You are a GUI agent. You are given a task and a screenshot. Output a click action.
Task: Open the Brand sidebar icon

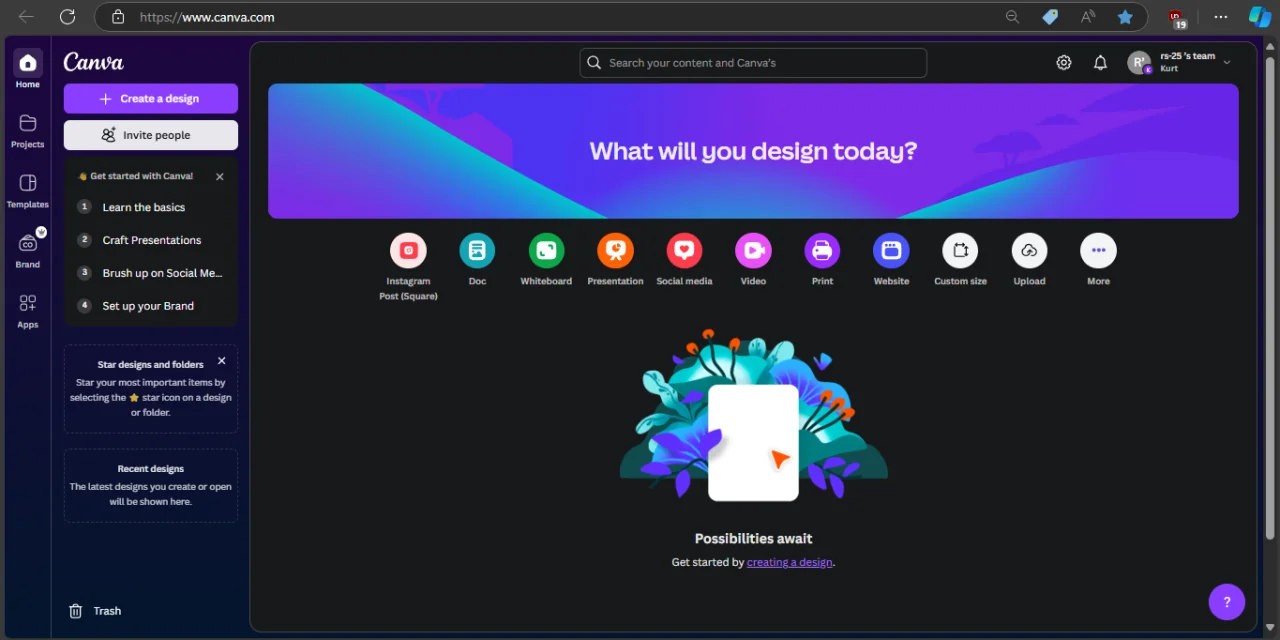[28, 243]
